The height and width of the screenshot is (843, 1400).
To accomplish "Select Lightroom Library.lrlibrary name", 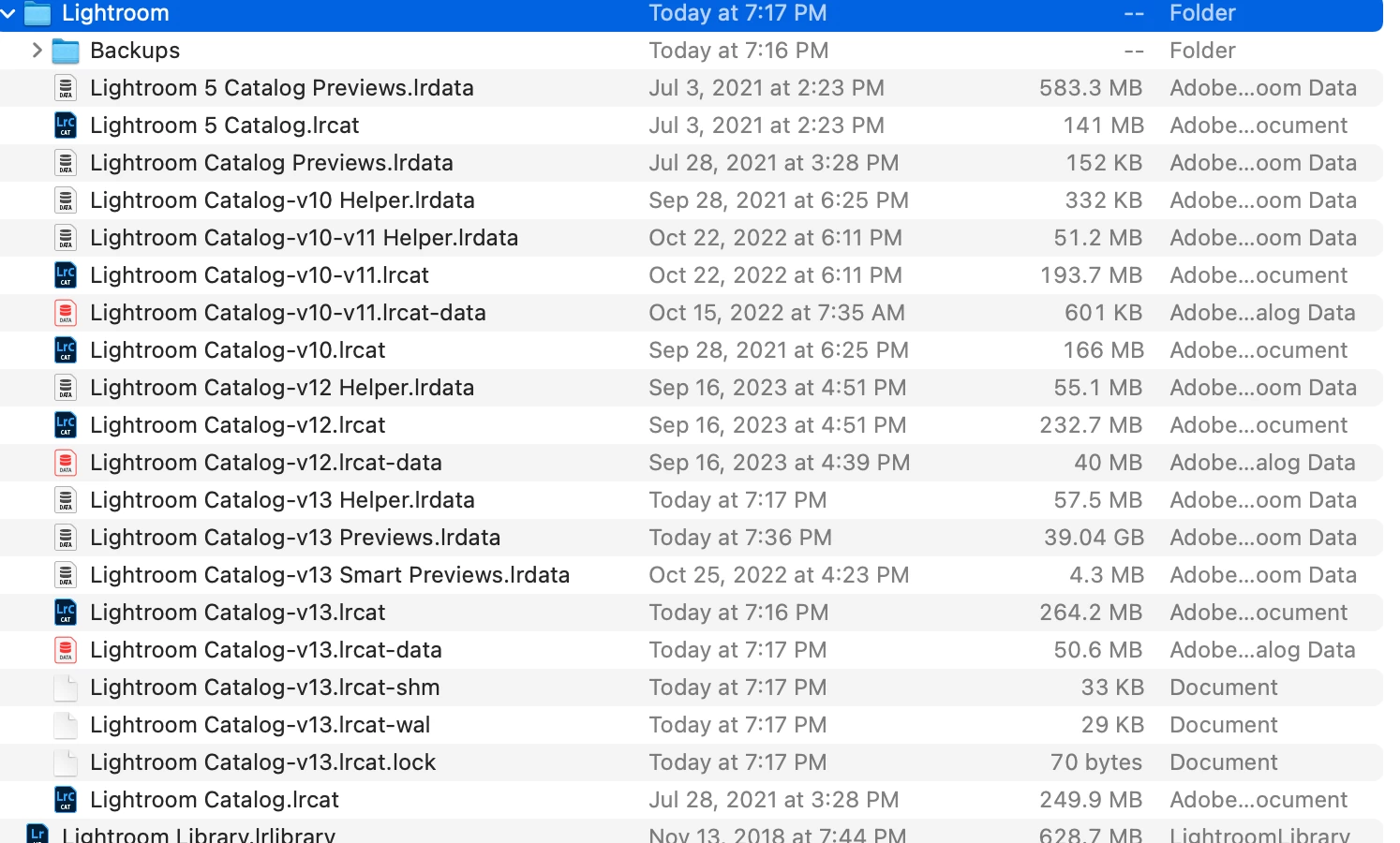I will [x=199, y=834].
